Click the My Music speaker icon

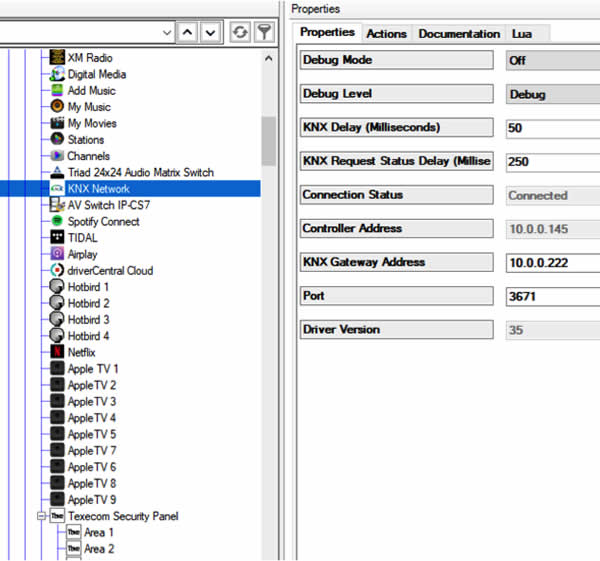pos(57,106)
